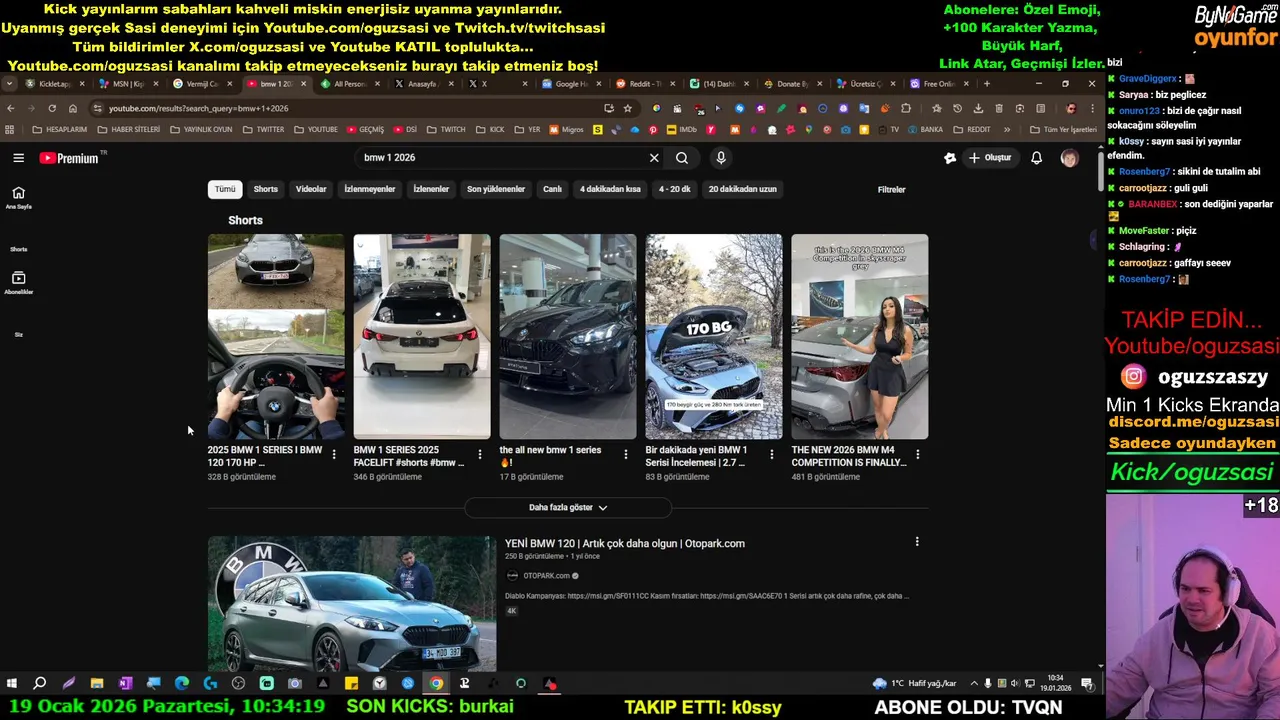
Task: Open options for 'the all new bmw 1 series' short
Action: (626, 455)
